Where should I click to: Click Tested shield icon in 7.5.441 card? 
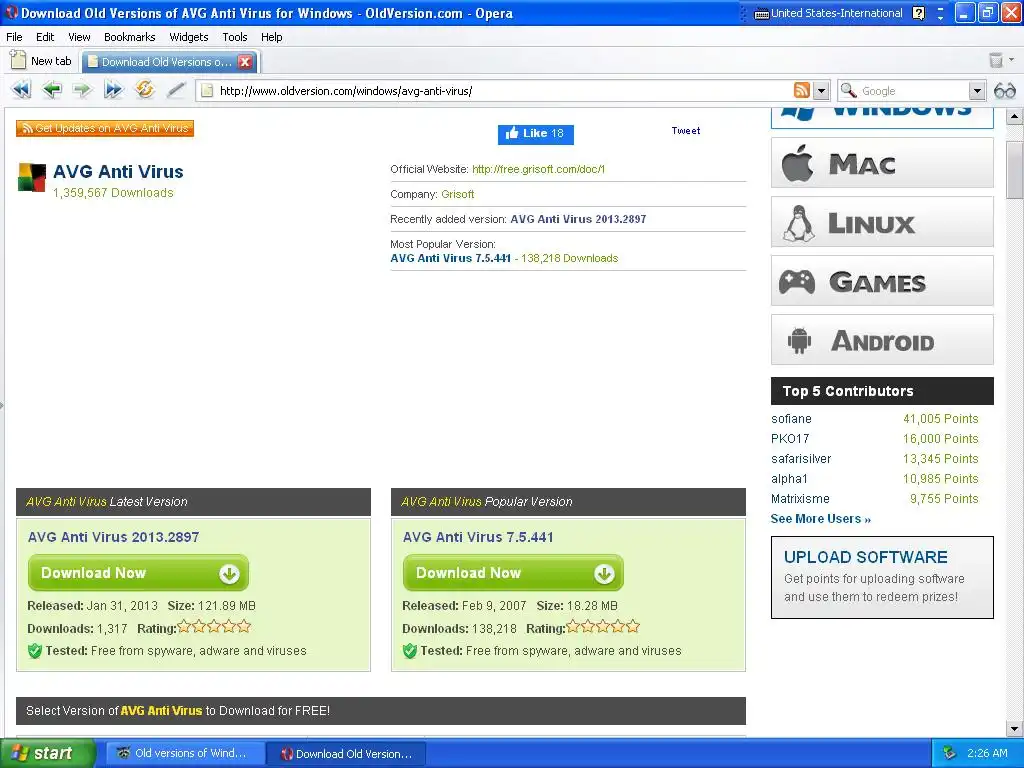pyautogui.click(x=409, y=650)
